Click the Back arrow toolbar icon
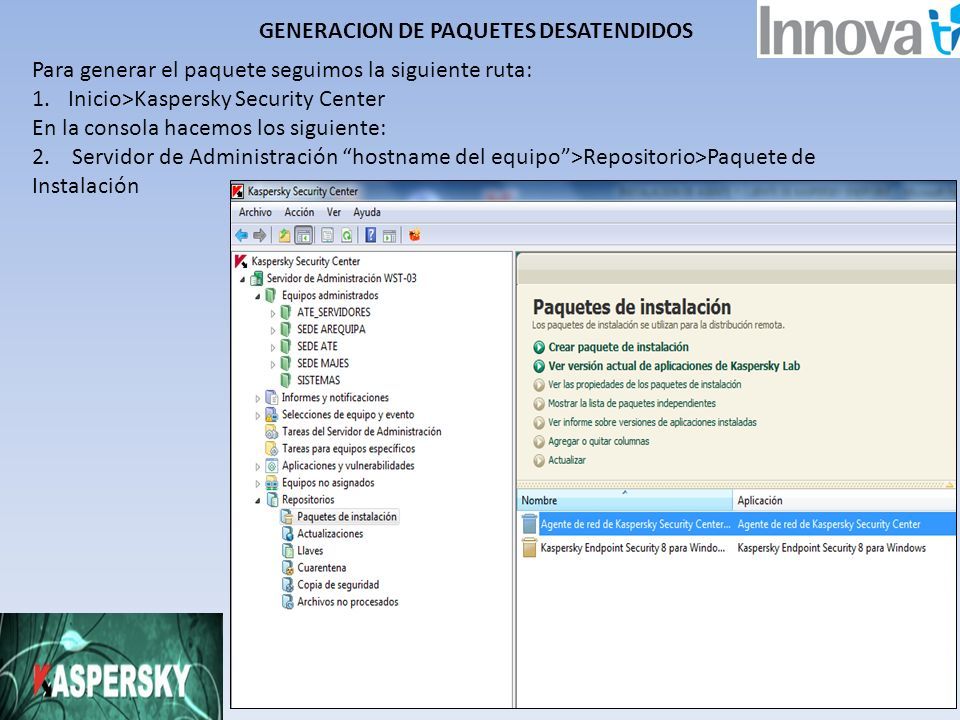Viewport: 960px width, 720px height. [241, 235]
